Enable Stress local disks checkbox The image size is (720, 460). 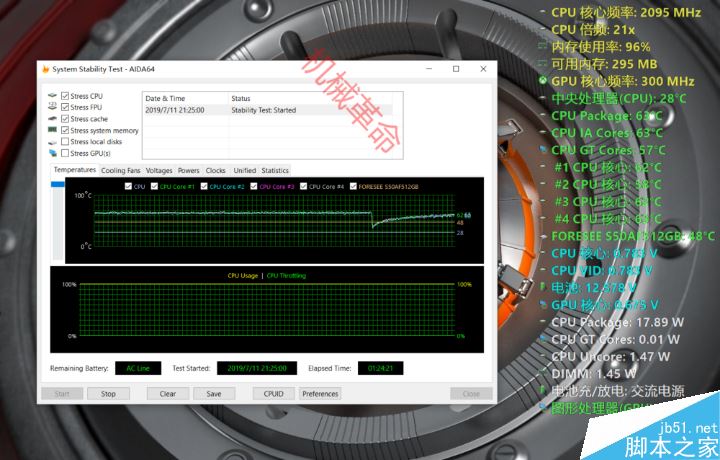point(65,141)
